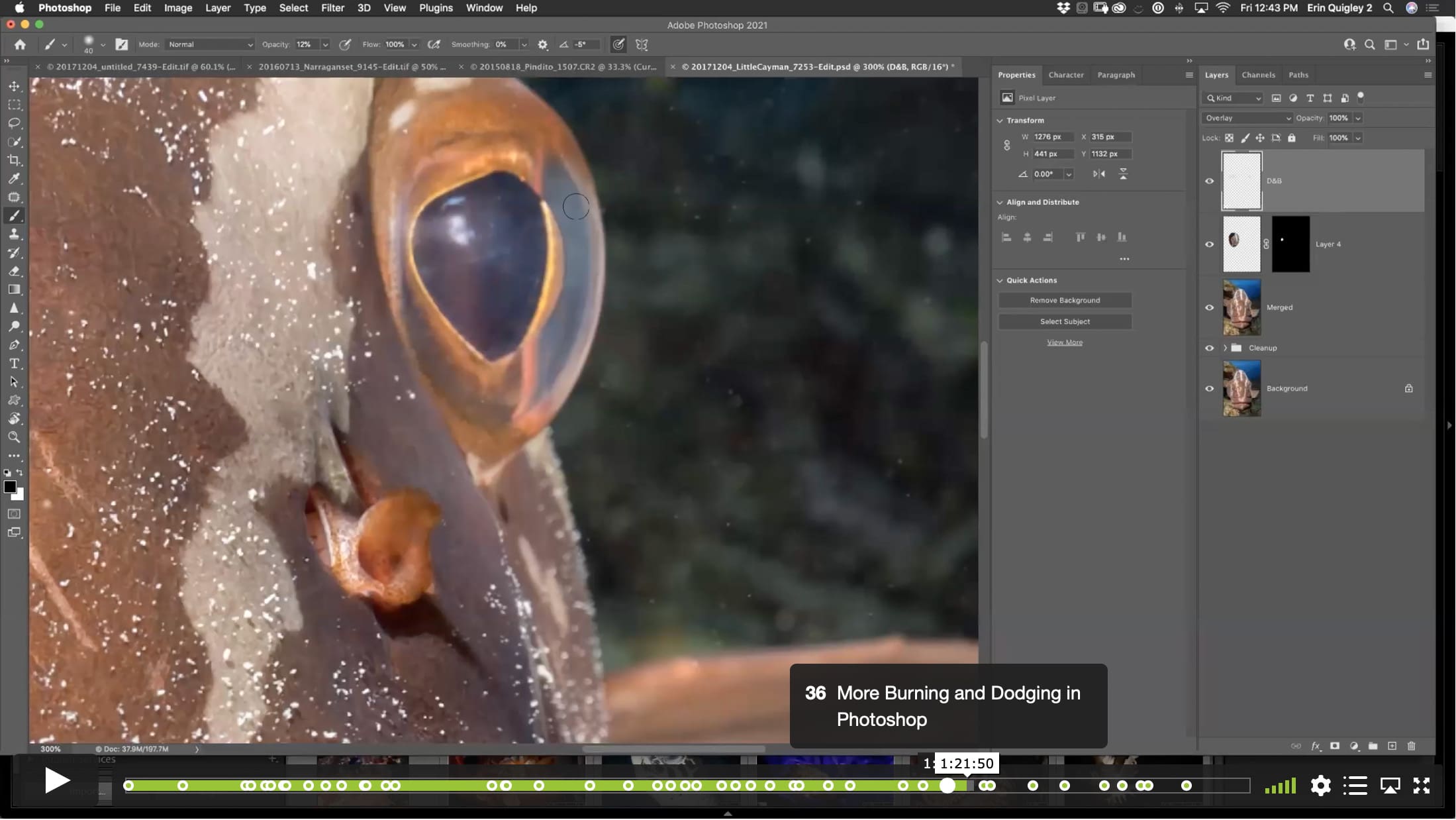Open the Layer menu
The height and width of the screenshot is (820, 1456).
click(217, 8)
